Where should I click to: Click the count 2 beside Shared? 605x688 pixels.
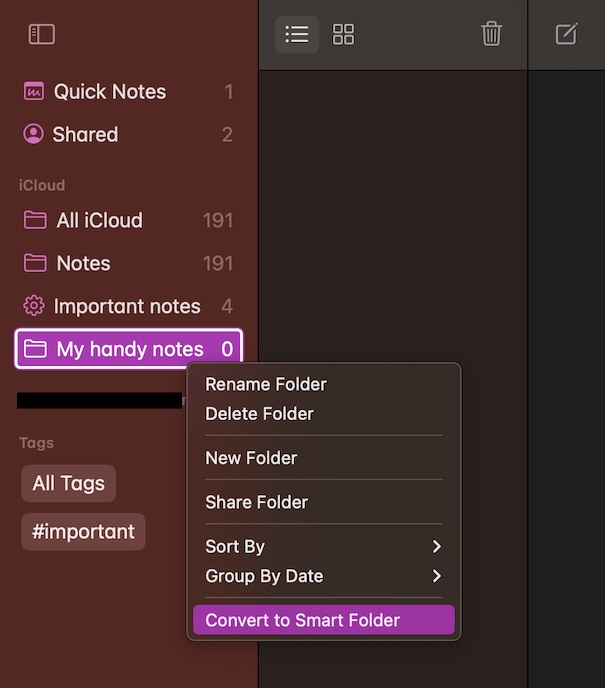[x=227, y=134]
